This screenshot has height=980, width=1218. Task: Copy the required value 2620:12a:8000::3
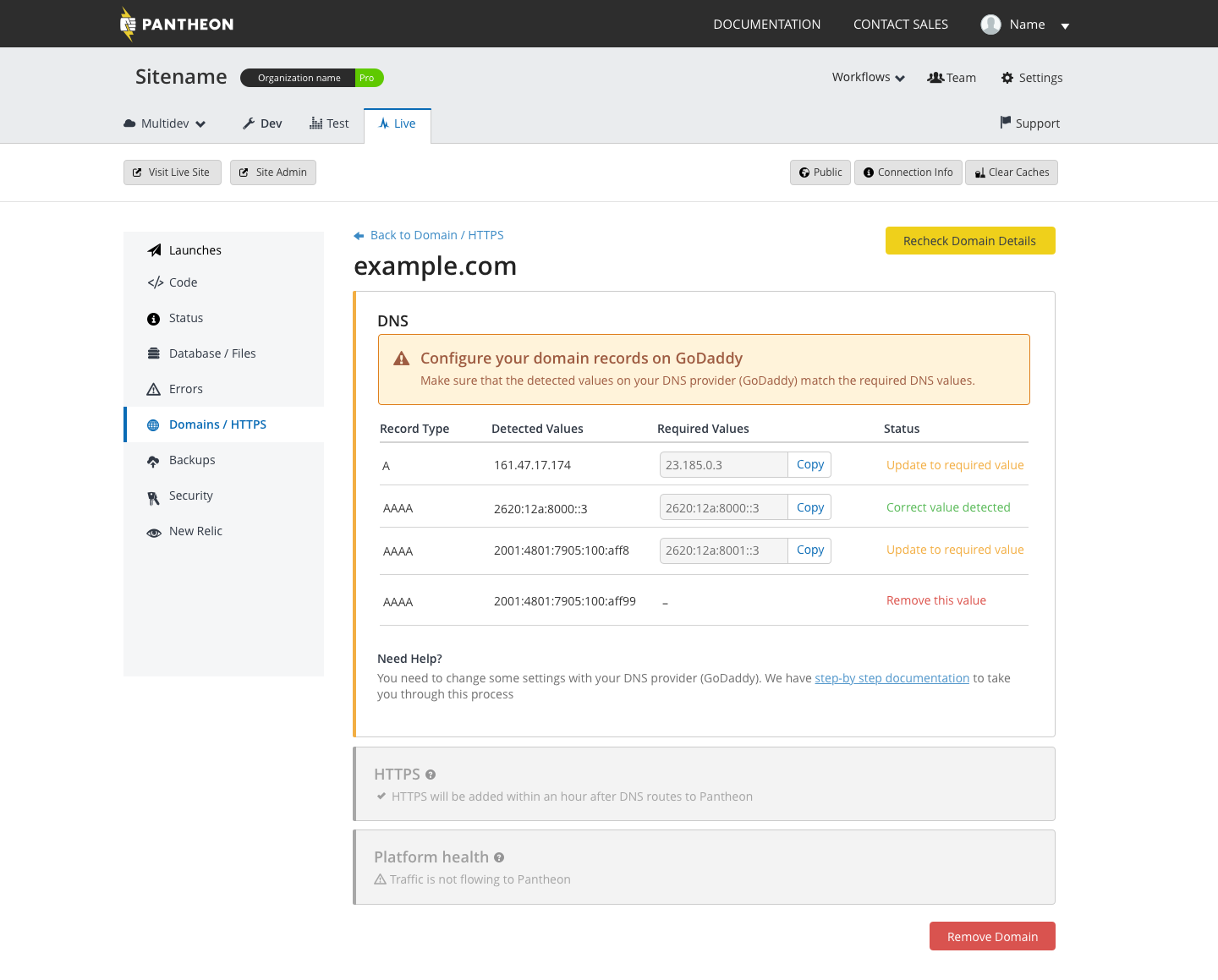point(809,507)
